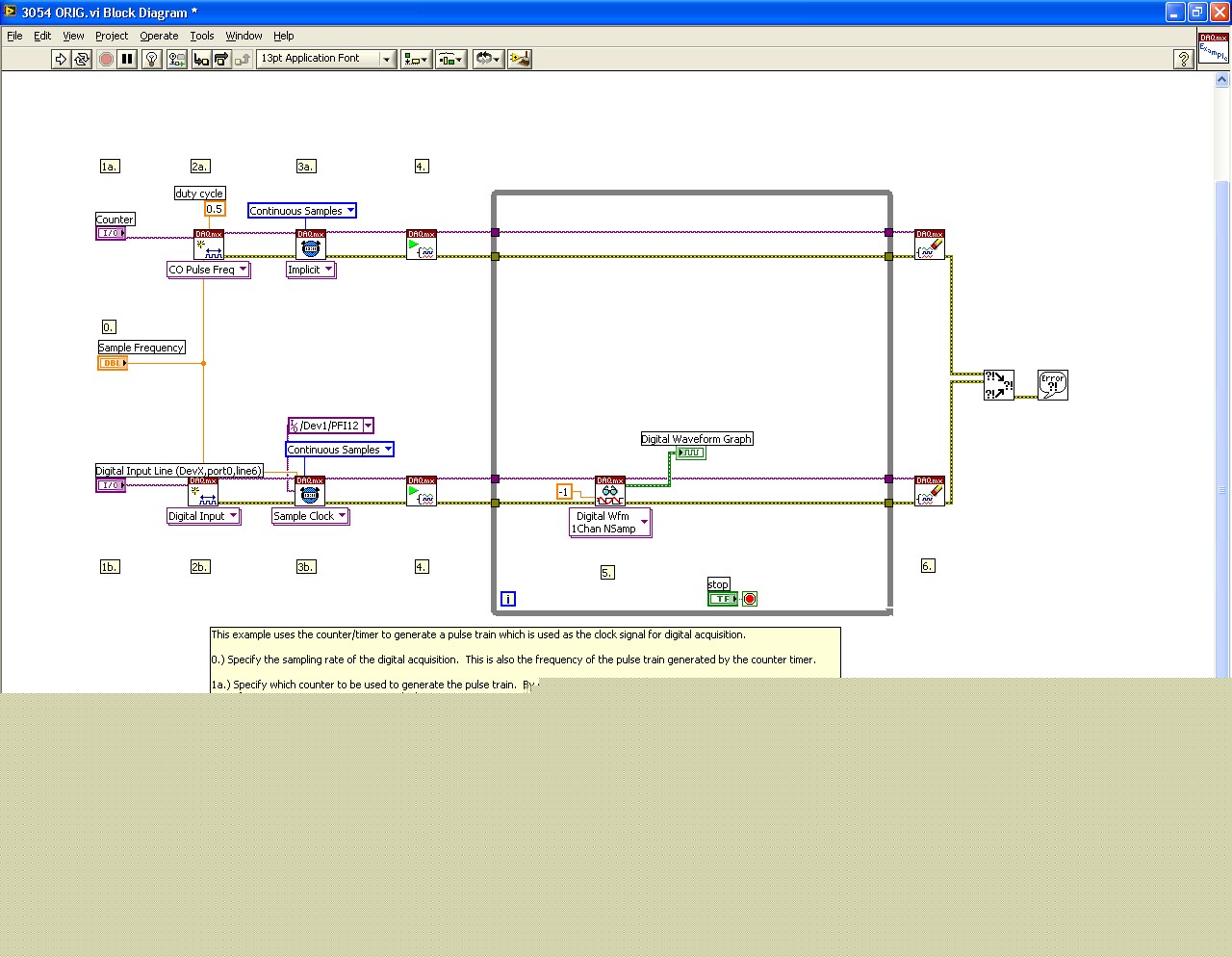Select the DAQmx Create Channel node above CO Pulse Freq
Screen dimensions: 1232x957
pos(209,245)
